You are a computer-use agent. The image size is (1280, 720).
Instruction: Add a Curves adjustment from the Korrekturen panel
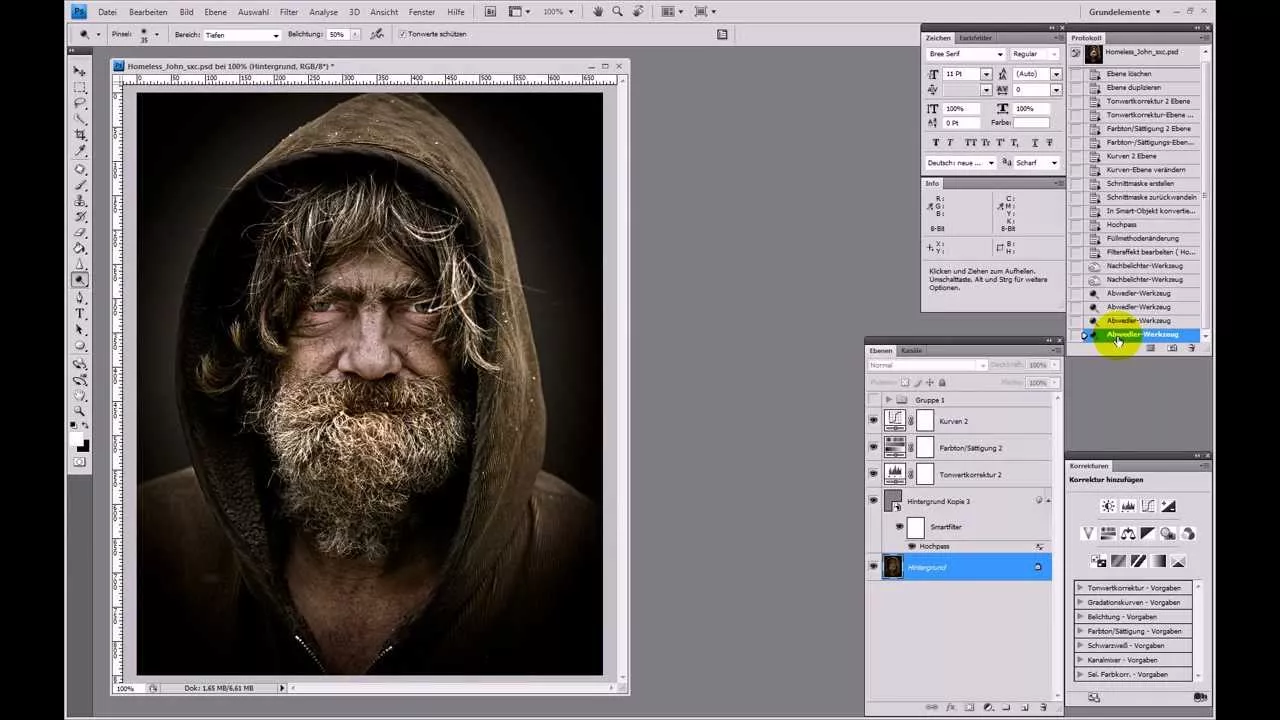[x=1148, y=505]
